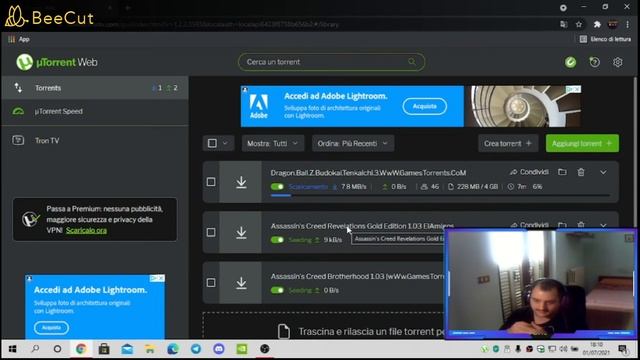640x360 pixels.
Task: Click the µTorrent Speed gauge icon
Action: point(18,111)
